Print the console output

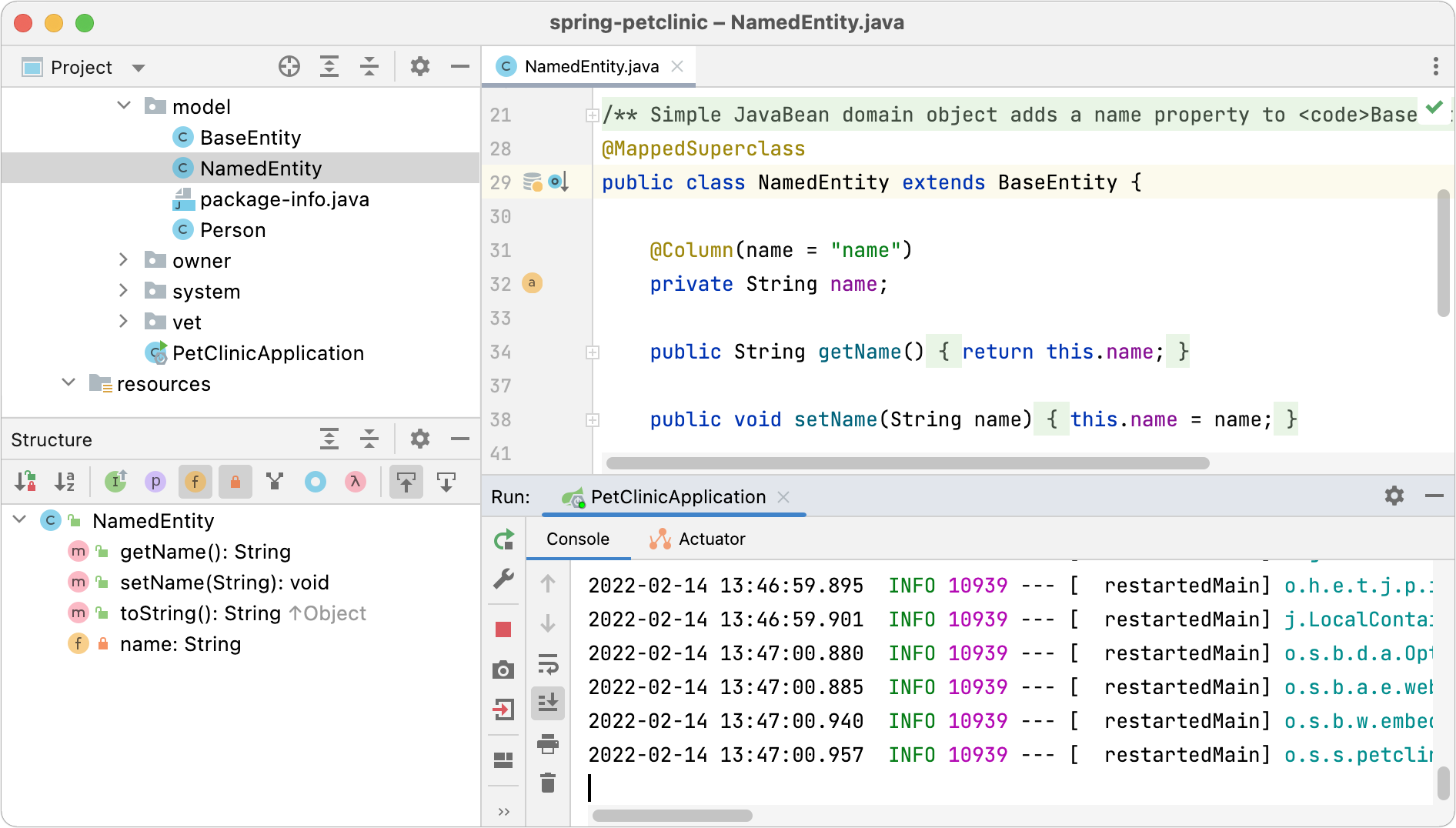pos(548,743)
